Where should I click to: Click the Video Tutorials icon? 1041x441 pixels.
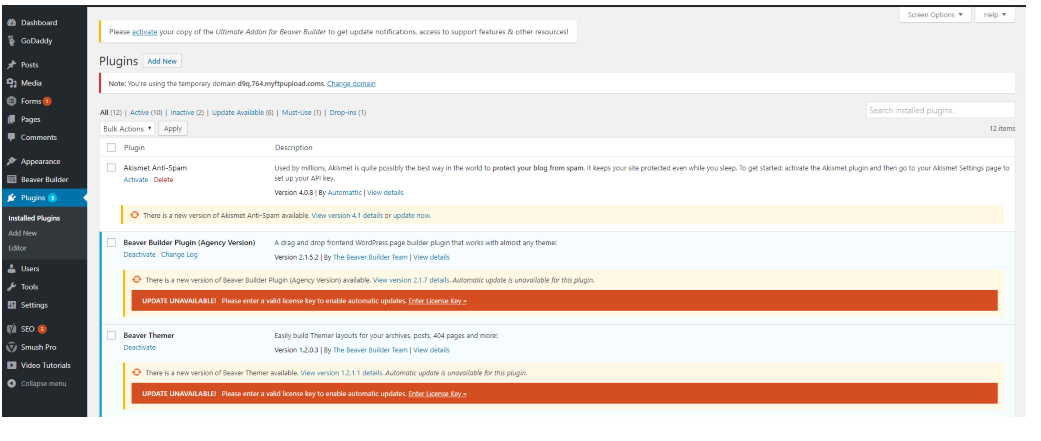tap(11, 365)
